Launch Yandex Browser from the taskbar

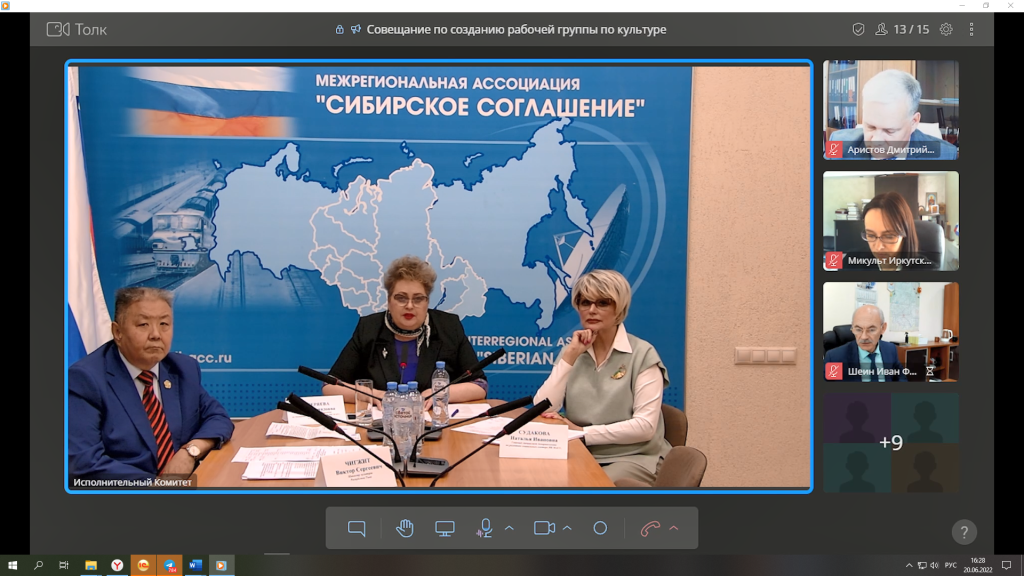(x=117, y=566)
